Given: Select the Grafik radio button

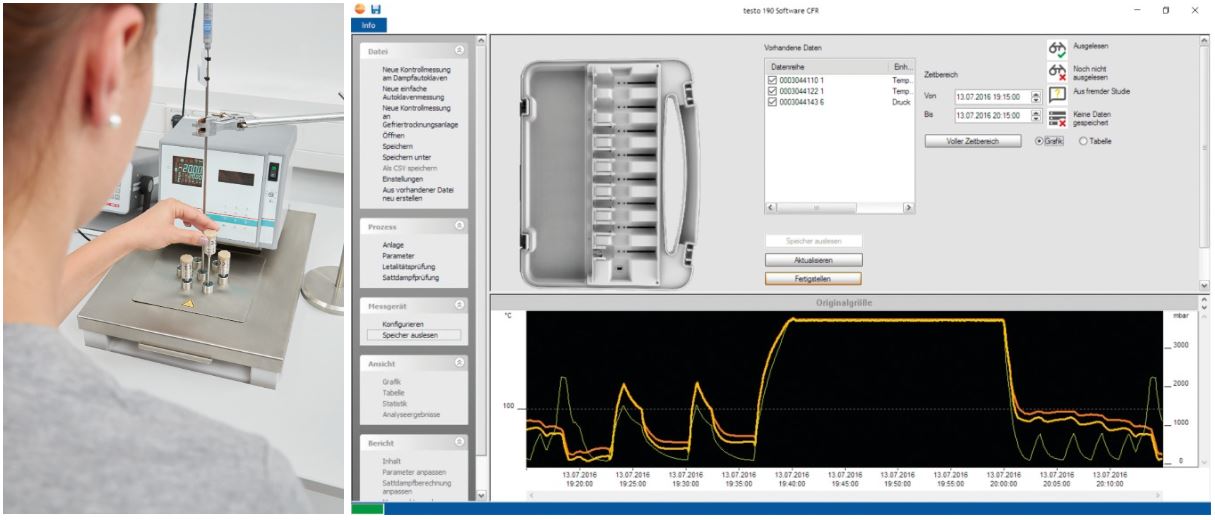Looking at the screenshot, I should tap(1040, 141).
